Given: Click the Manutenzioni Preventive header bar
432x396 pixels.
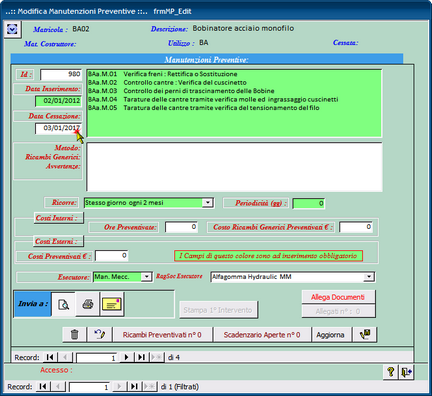Looking at the screenshot, I should [x=207, y=60].
